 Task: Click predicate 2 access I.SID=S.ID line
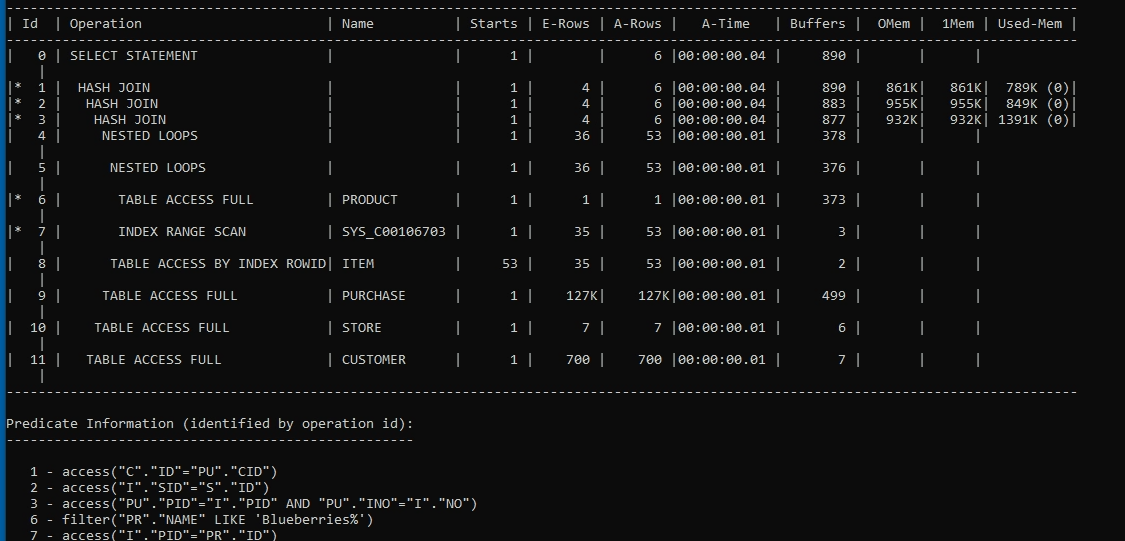tap(150, 488)
